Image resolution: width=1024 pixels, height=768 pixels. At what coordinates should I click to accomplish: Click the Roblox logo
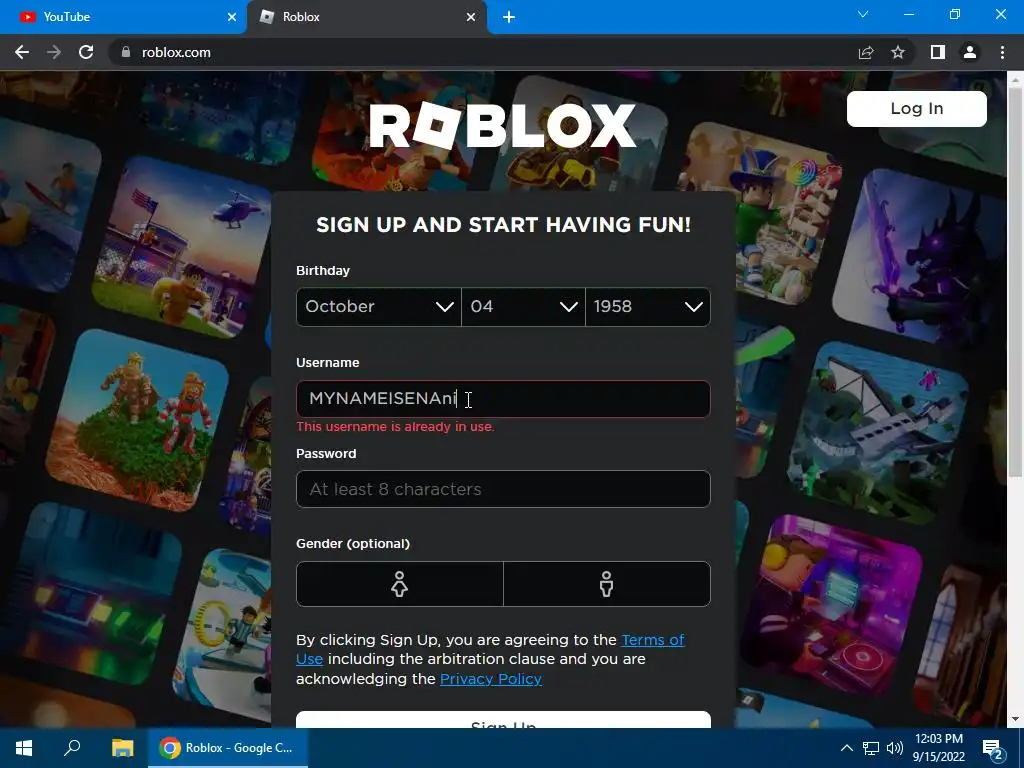[502, 125]
